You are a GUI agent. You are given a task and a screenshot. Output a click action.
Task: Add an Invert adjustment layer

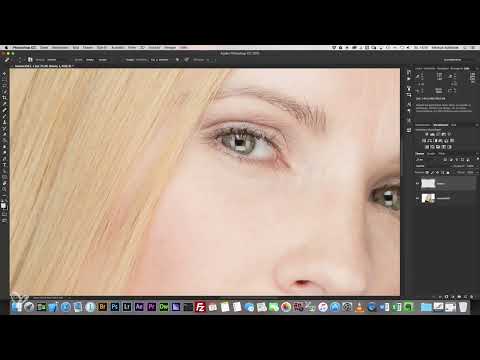pyautogui.click(x=427, y=147)
